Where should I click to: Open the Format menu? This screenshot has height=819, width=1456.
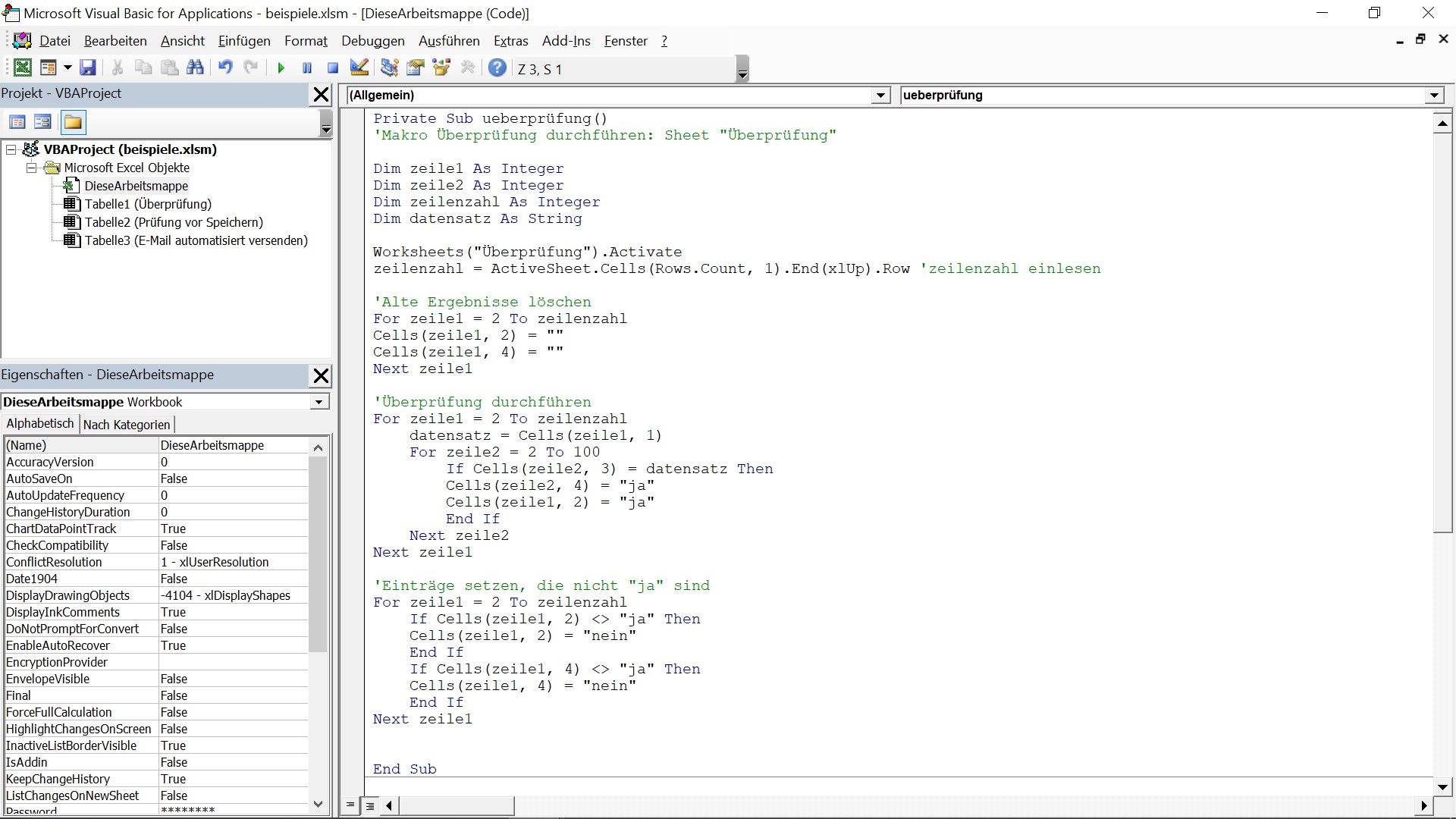306,41
